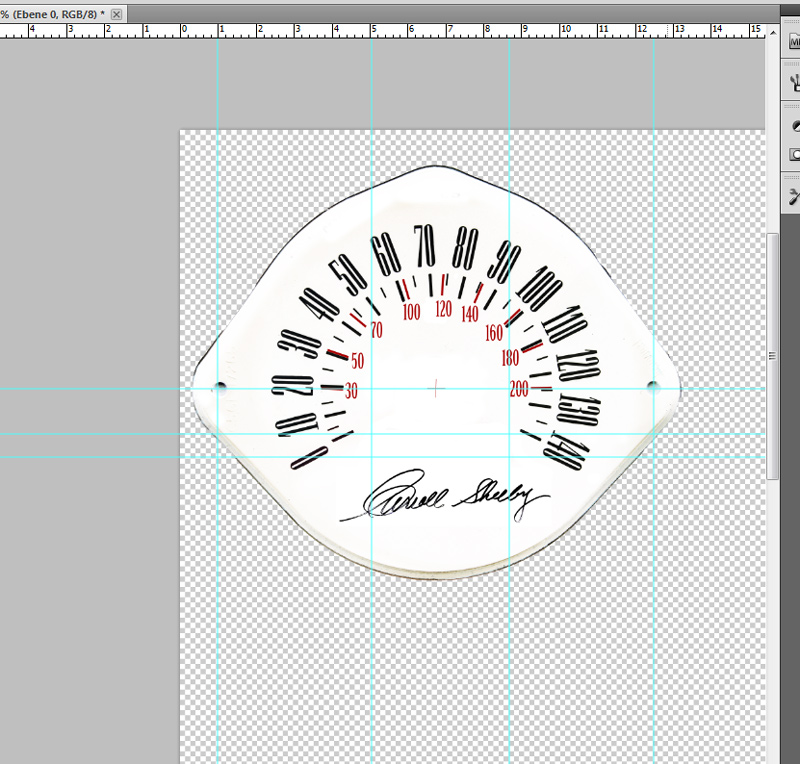The height and width of the screenshot is (764, 800).
Task: Open the Brush Presets panel icon
Action: (x=794, y=82)
